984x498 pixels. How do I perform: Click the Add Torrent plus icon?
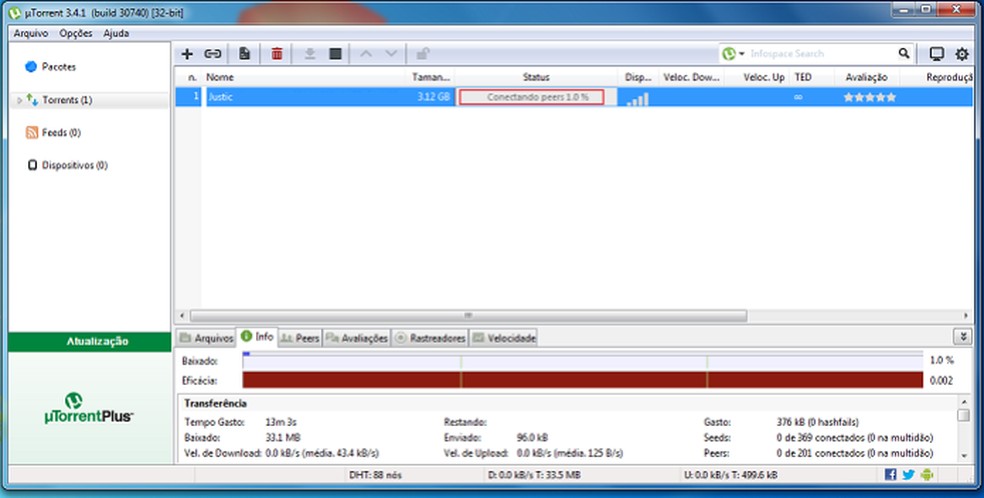(x=186, y=54)
